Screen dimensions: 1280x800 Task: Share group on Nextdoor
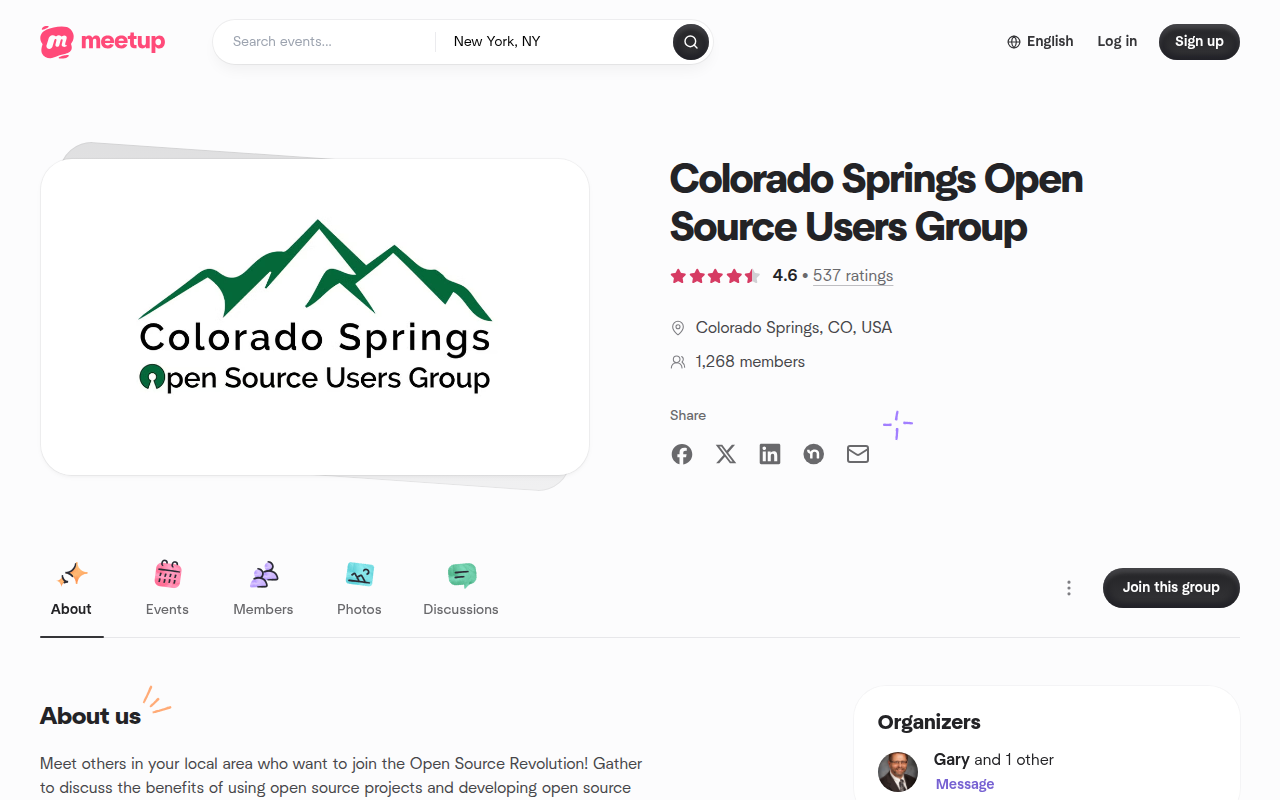(814, 454)
